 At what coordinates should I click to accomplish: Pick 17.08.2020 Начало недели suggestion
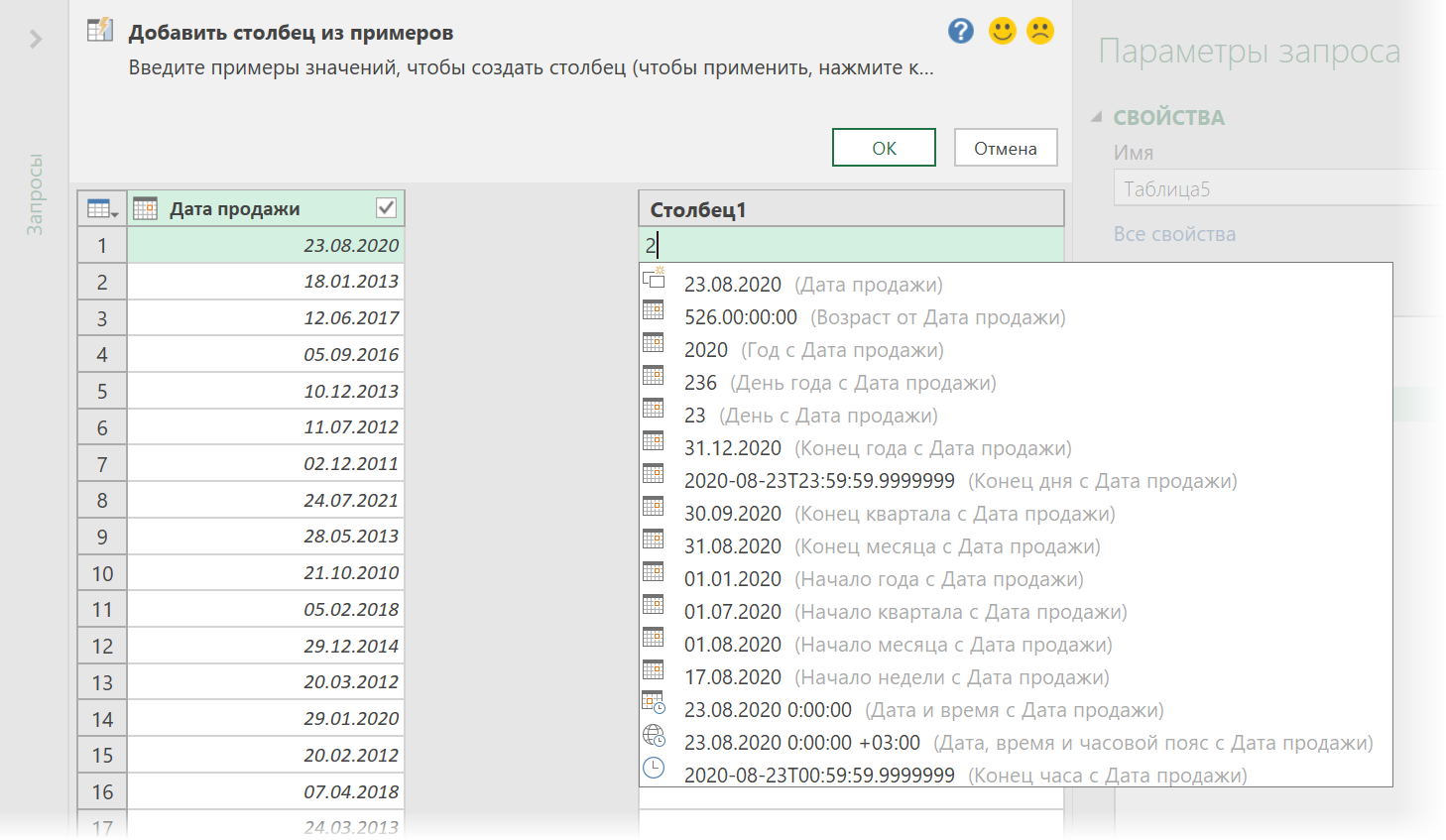coord(1016,677)
